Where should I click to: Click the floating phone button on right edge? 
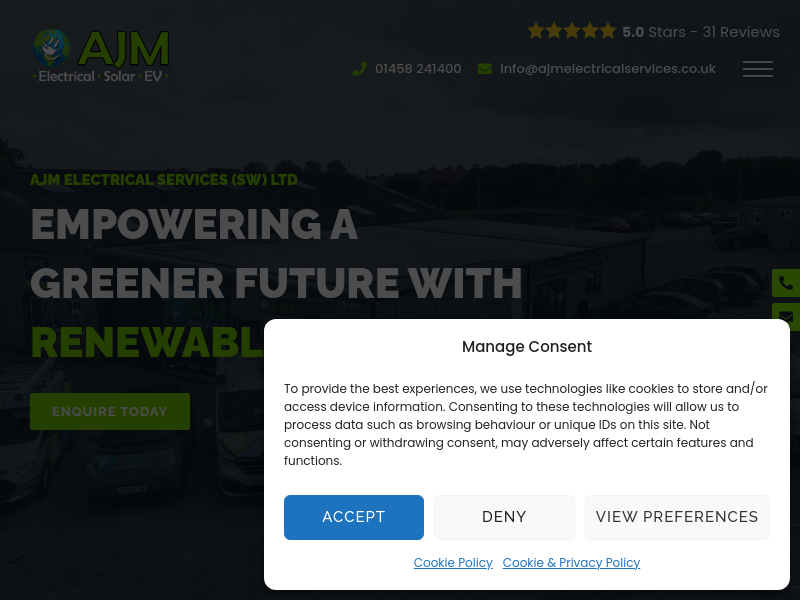point(786,283)
